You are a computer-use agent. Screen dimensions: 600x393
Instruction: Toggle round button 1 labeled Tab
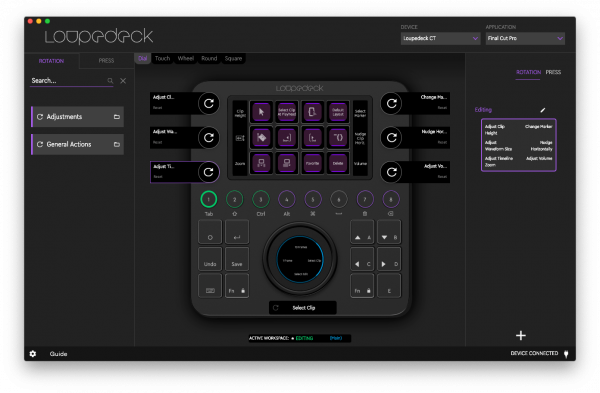tap(209, 199)
